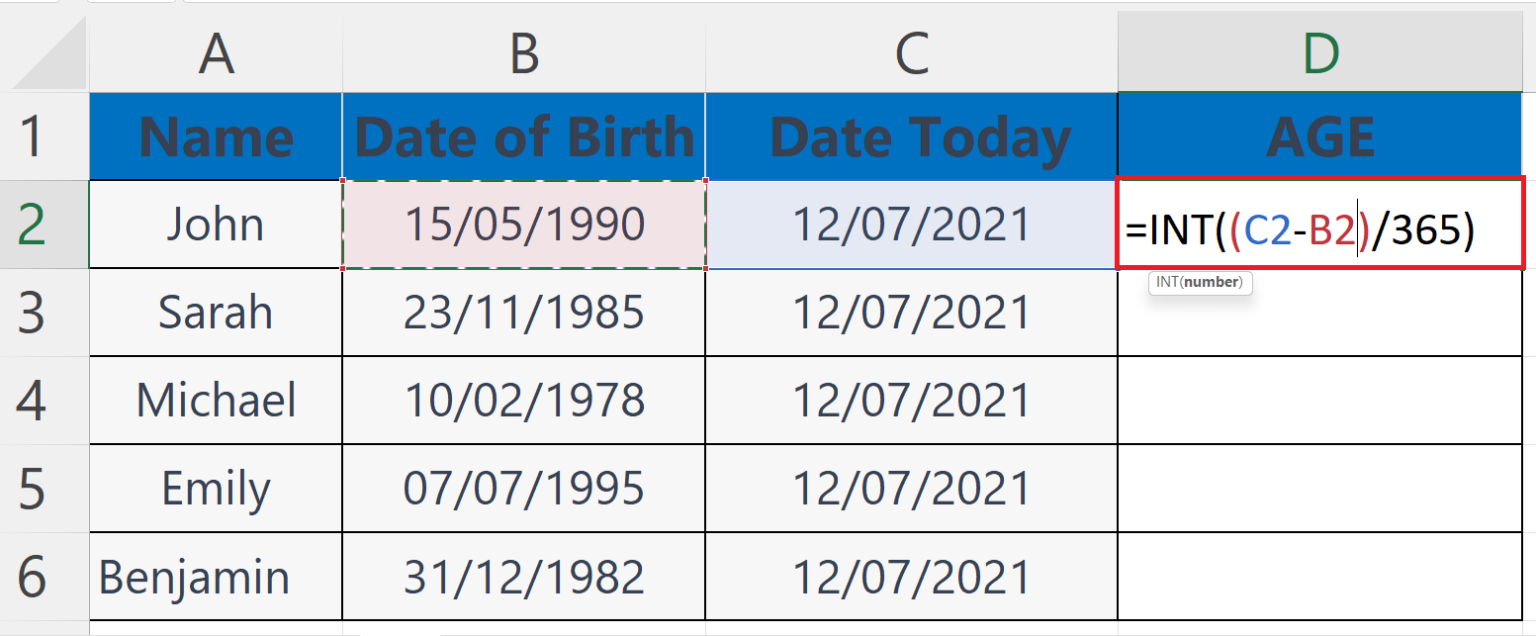Select Emily's name cell
This screenshot has width=1536, height=636.
click(215, 488)
